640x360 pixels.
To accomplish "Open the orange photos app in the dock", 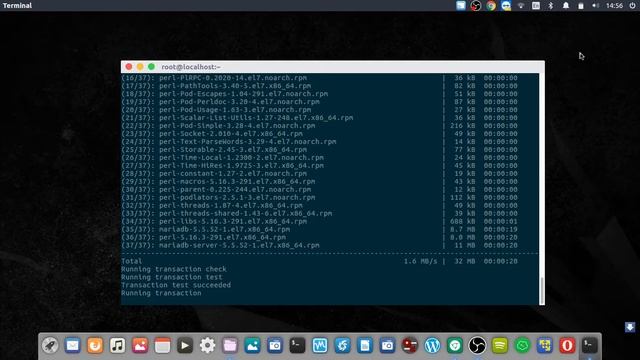I will [140, 346].
